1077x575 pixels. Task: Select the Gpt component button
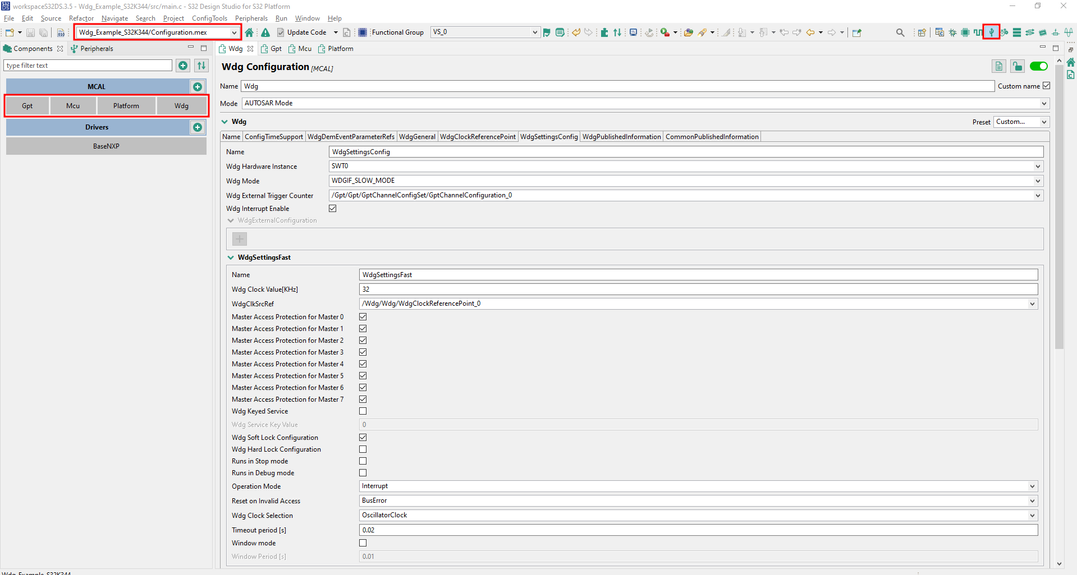[x=27, y=106]
